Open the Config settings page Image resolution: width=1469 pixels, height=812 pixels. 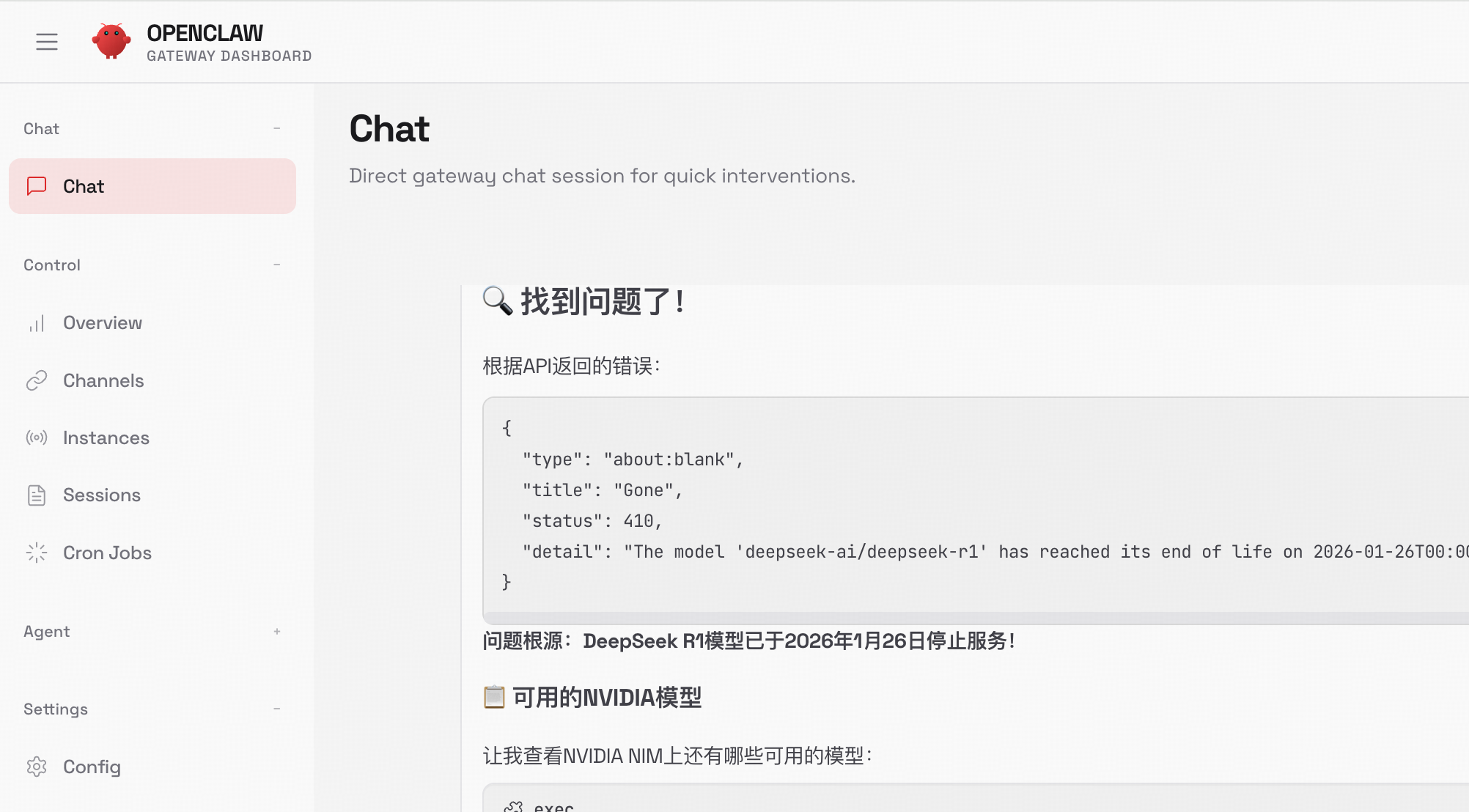(x=92, y=767)
